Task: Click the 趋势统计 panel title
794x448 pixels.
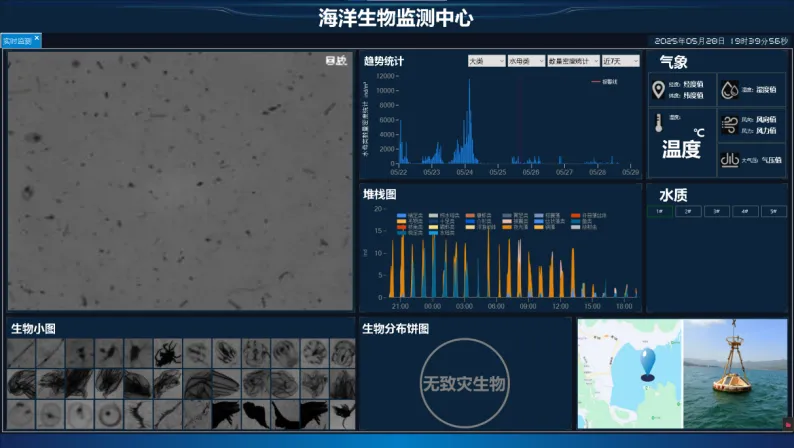Action: point(384,61)
